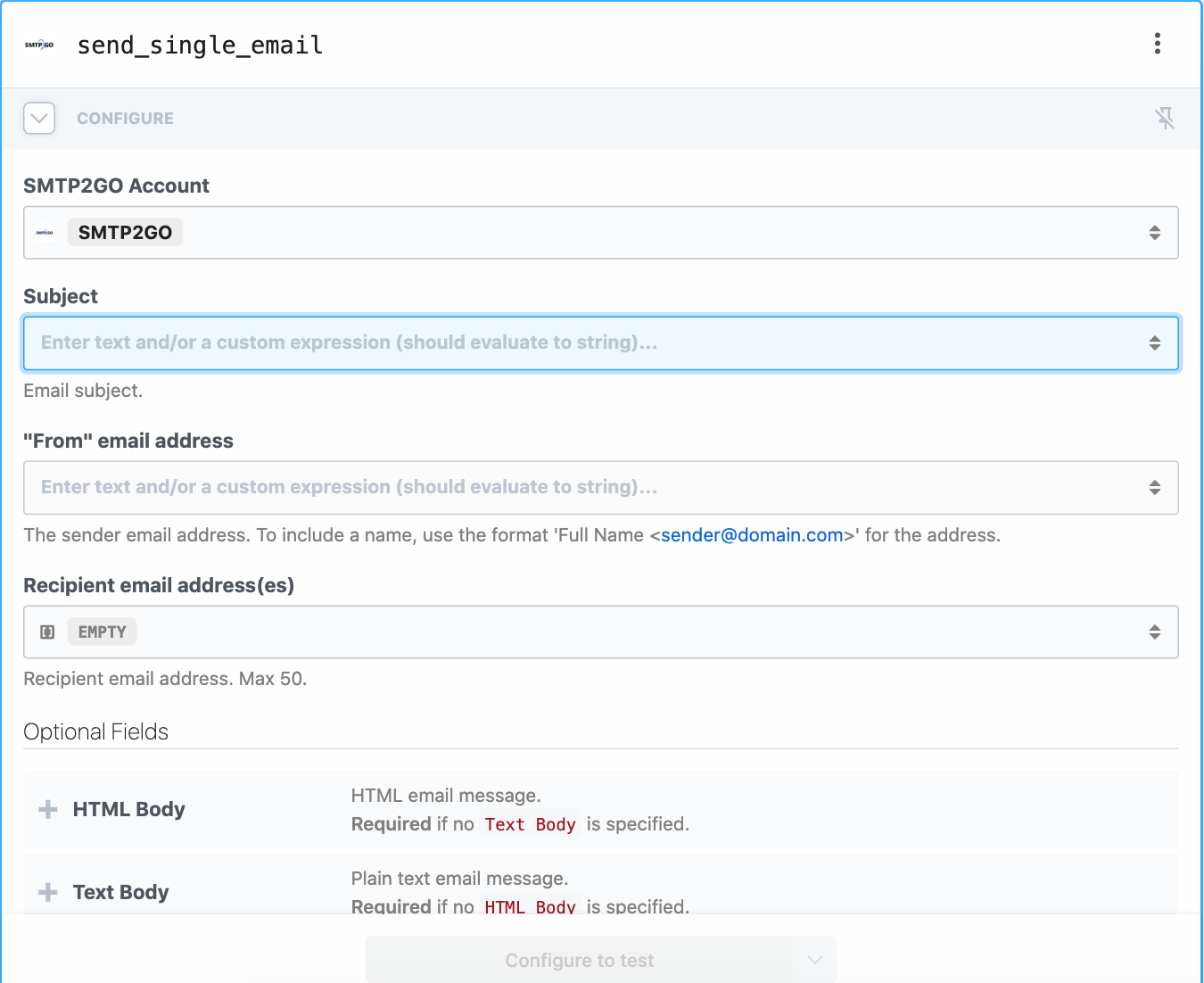Open the "From" email address field arrows

(1155, 487)
